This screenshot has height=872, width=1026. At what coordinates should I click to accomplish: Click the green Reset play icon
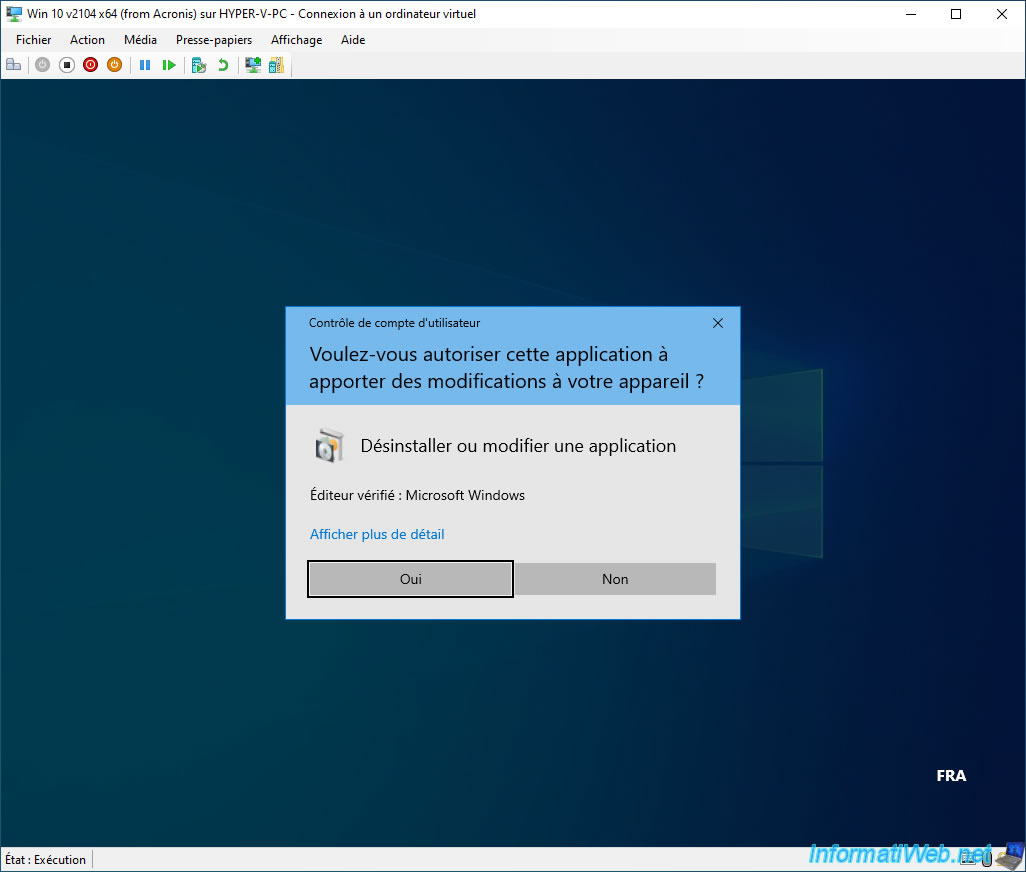click(169, 65)
